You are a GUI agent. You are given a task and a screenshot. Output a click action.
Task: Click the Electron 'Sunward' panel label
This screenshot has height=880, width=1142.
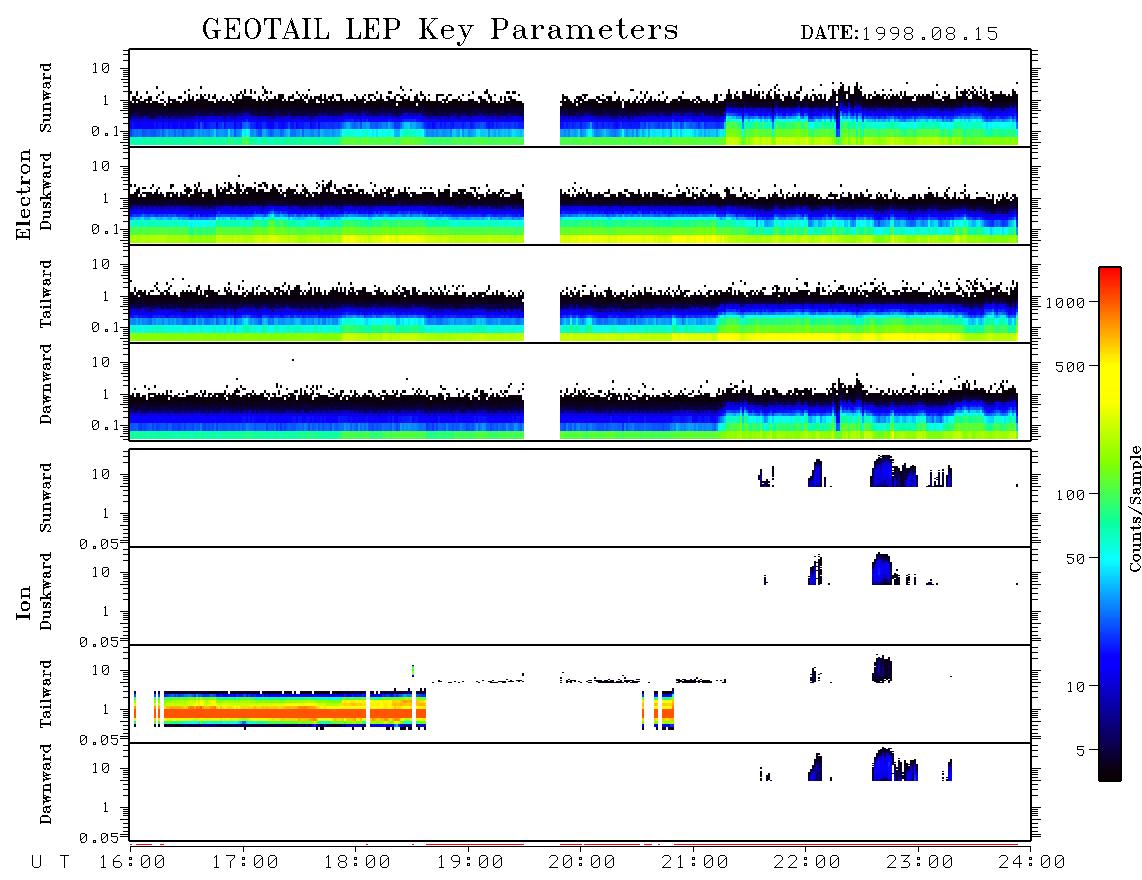[x=46, y=97]
